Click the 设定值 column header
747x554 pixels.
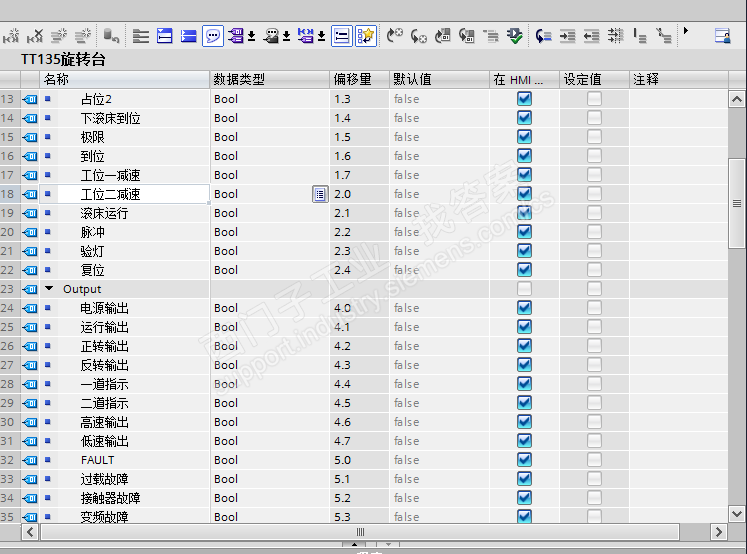[x=594, y=79]
